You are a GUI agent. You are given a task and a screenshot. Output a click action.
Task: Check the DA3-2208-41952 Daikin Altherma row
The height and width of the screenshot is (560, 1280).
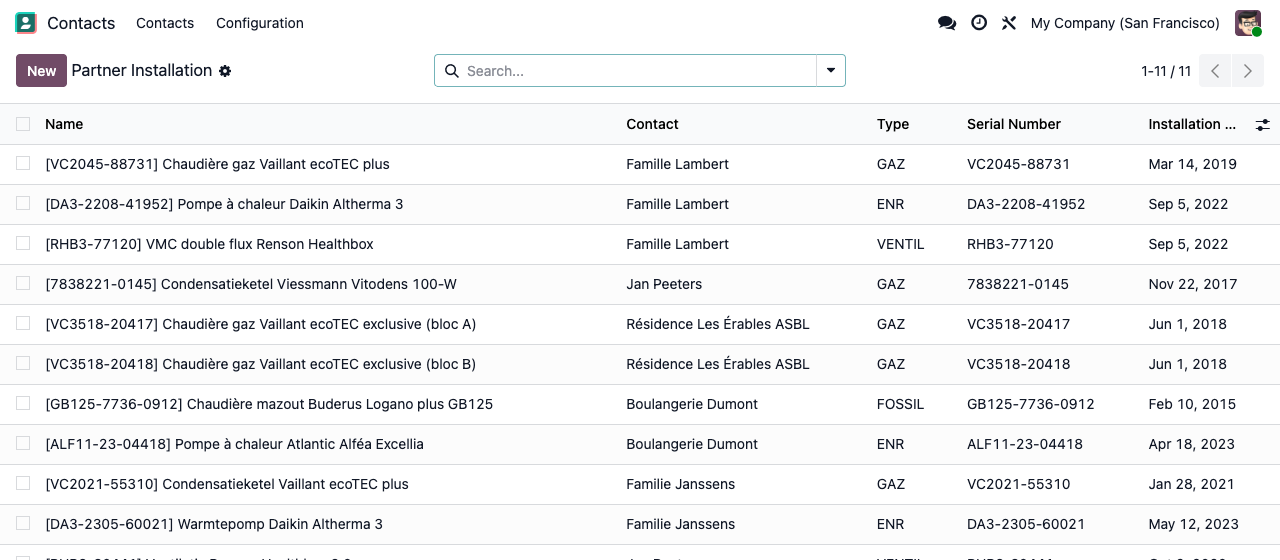pyautogui.click(x=23, y=203)
